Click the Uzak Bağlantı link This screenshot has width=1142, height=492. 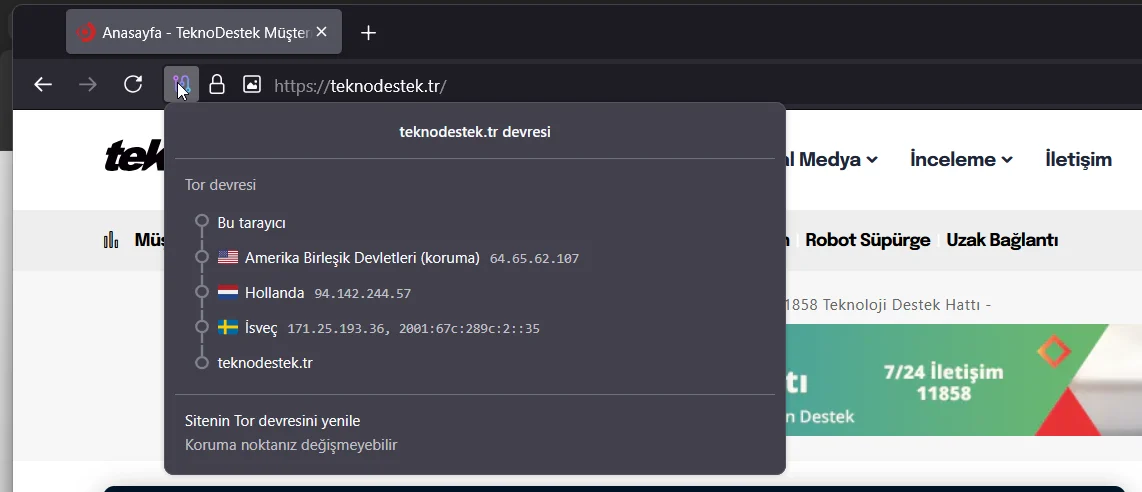(1002, 240)
